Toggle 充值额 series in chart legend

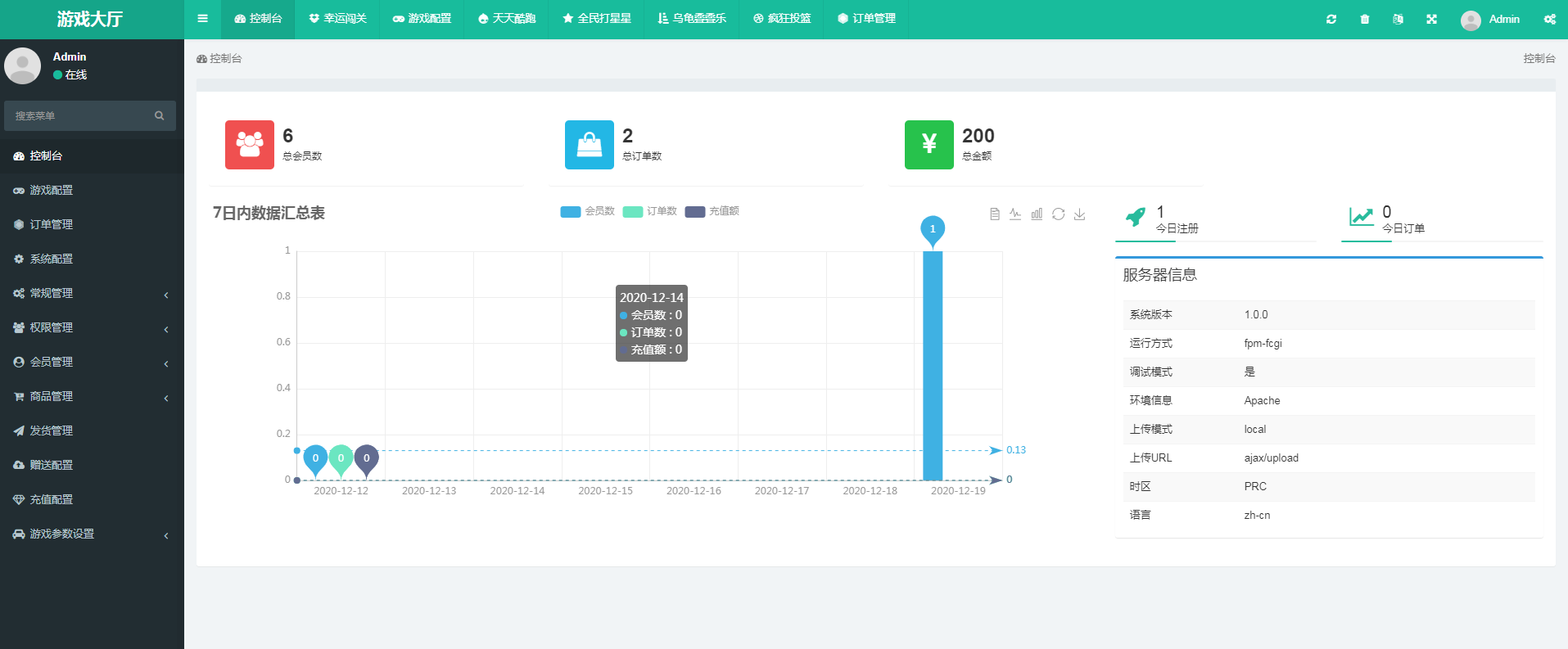point(712,211)
